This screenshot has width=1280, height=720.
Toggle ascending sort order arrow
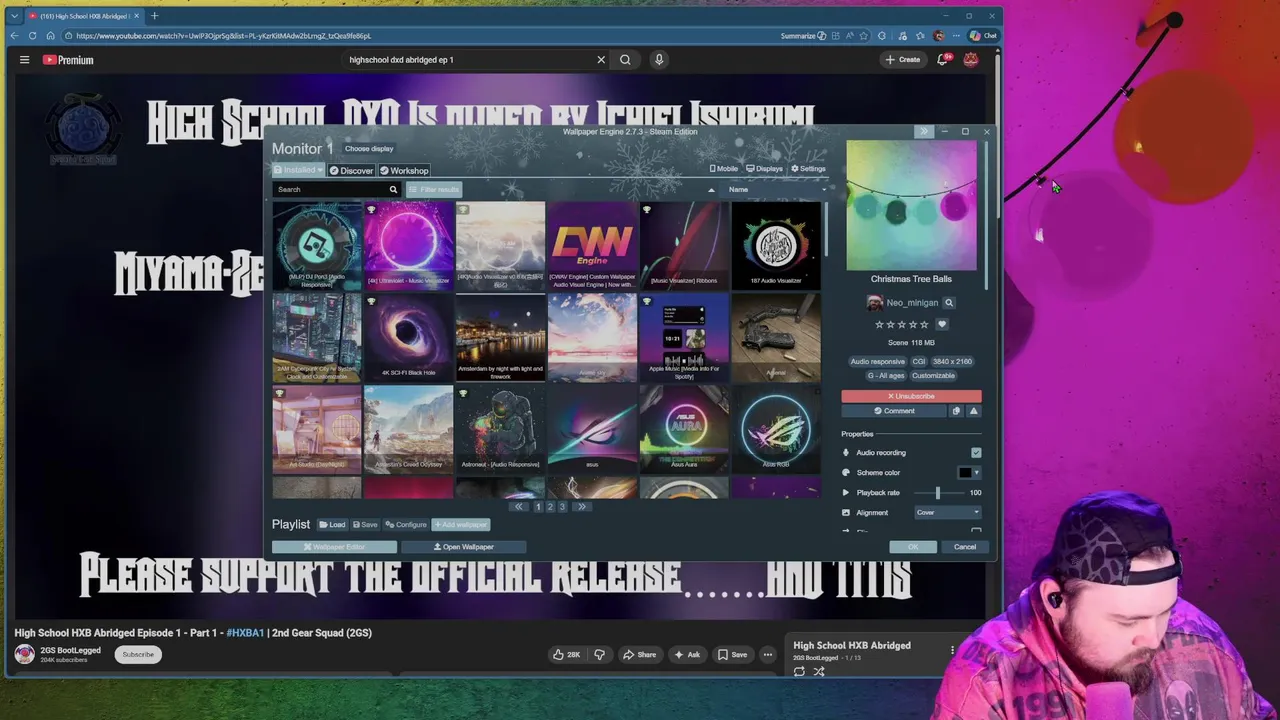tap(712, 189)
